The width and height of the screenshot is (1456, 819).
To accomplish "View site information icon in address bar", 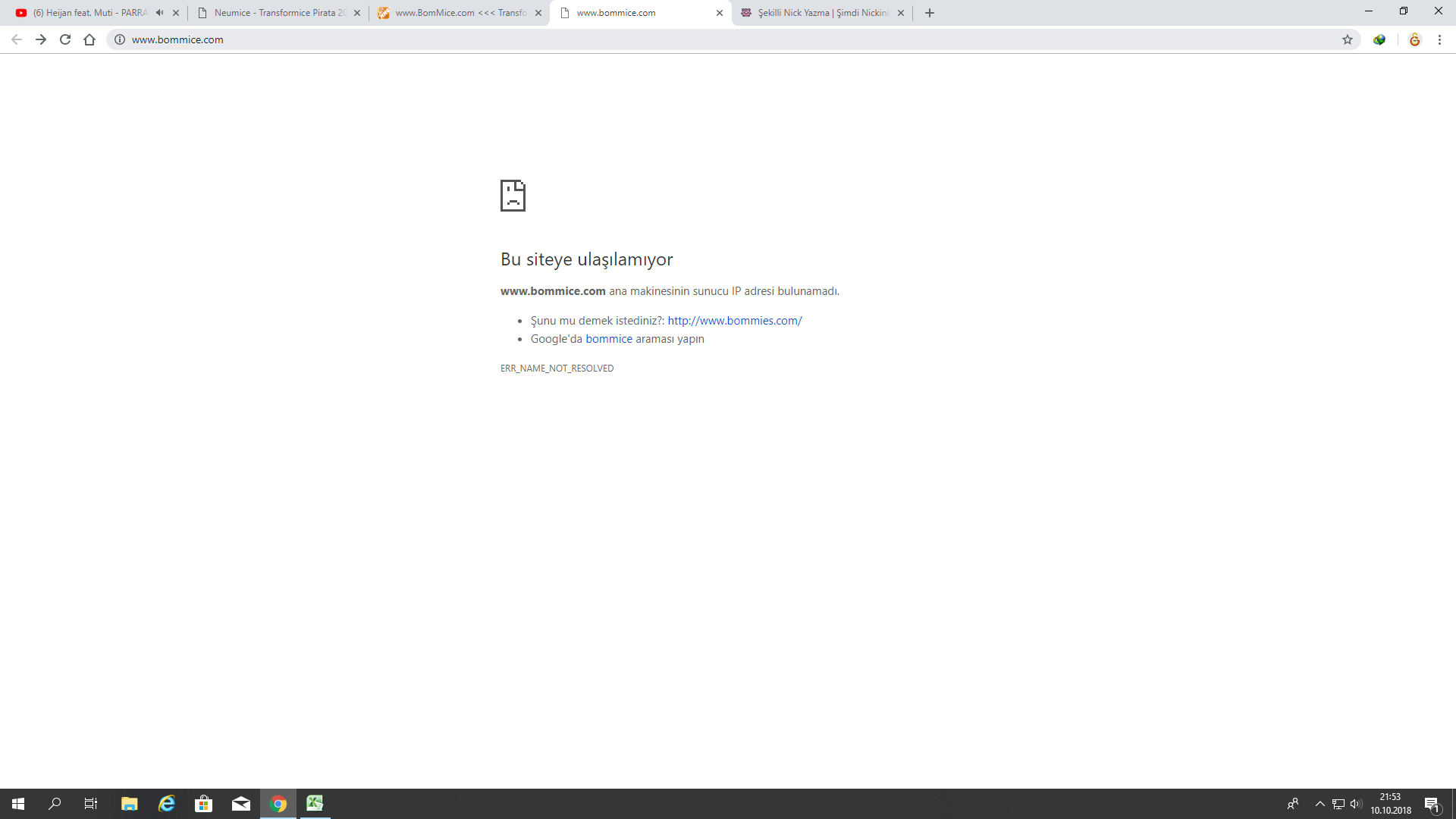I will click(x=120, y=39).
